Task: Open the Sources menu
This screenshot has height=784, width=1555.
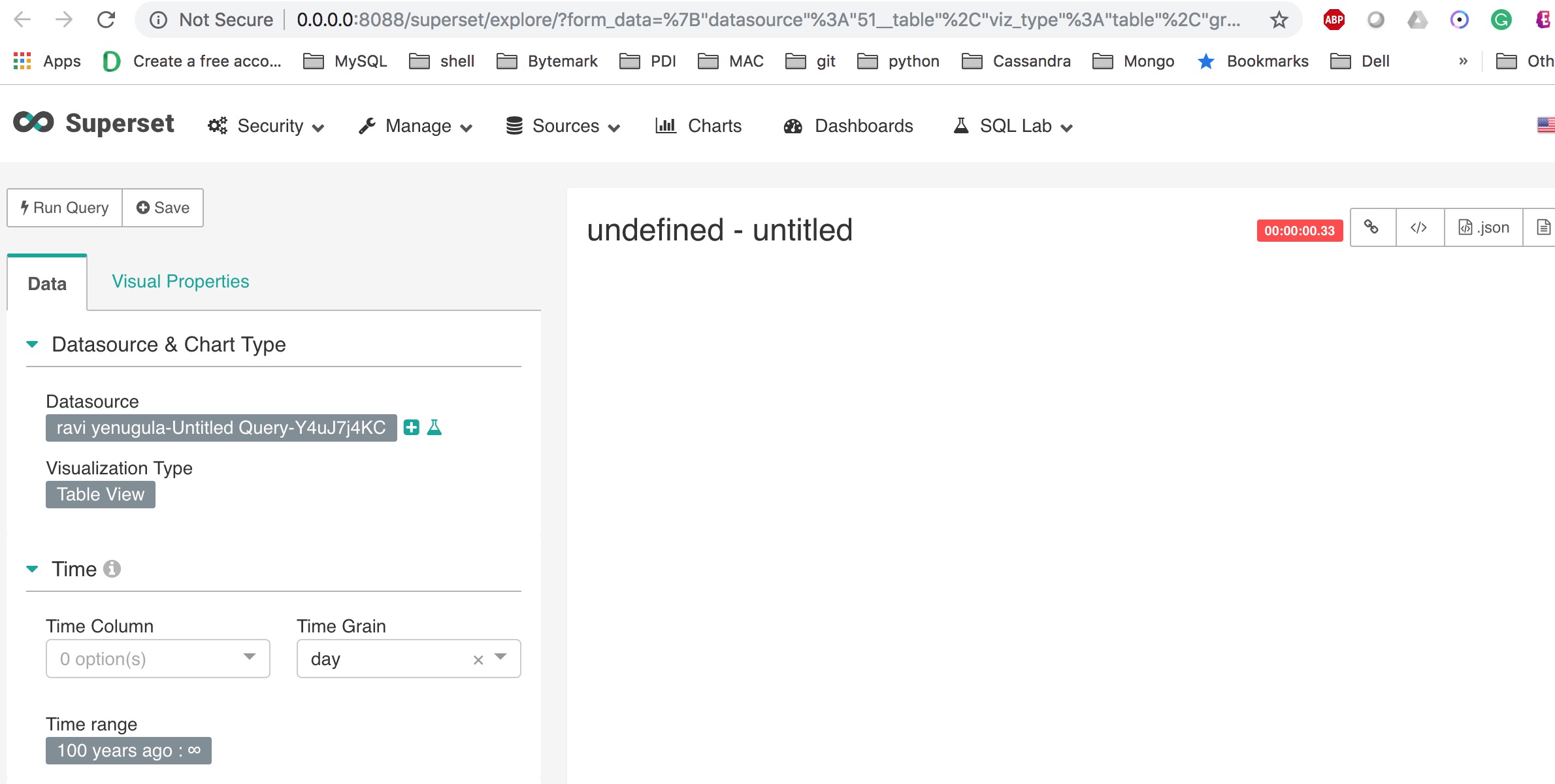Action: click(563, 125)
